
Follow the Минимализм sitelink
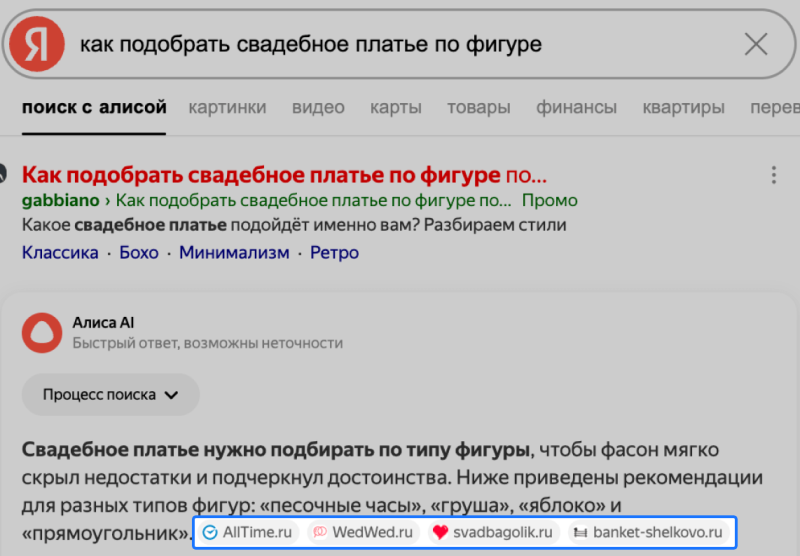point(234,253)
